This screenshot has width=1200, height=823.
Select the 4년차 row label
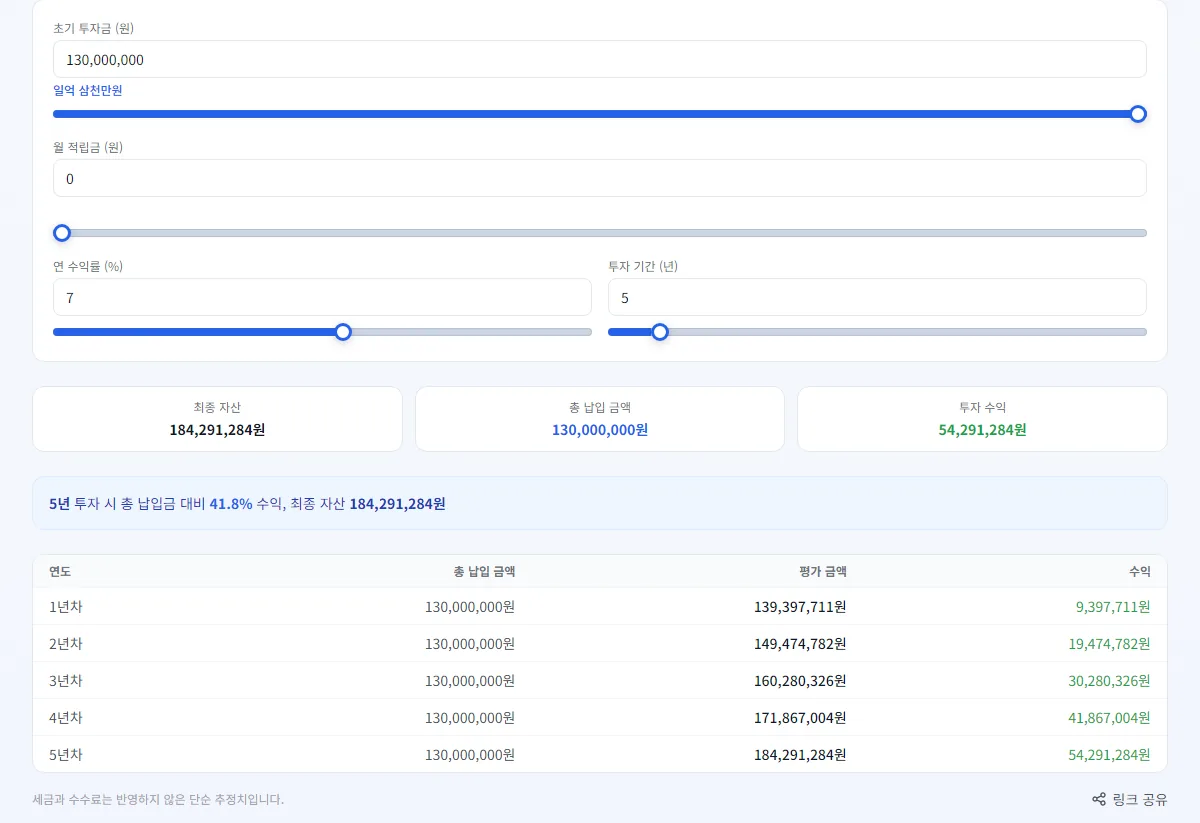[x=66, y=718]
